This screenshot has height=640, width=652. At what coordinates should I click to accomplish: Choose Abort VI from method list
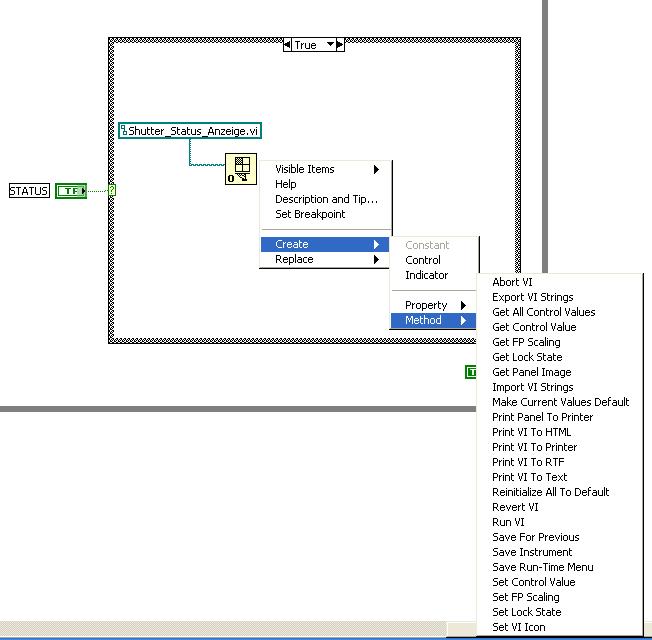[x=512, y=282]
